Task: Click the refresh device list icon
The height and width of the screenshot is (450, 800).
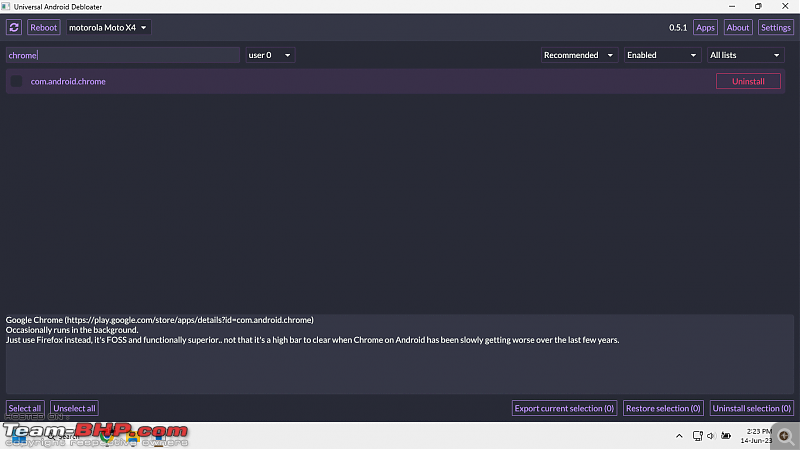Action: [x=14, y=28]
